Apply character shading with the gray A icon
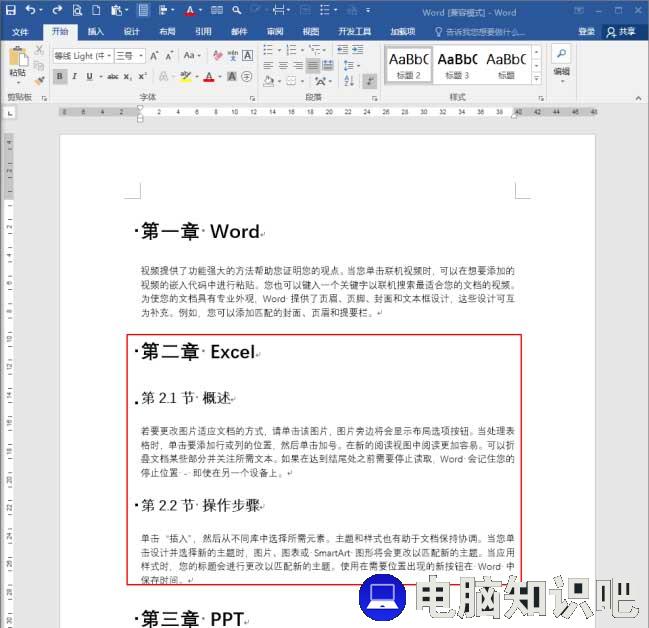The width and height of the screenshot is (649, 628). click(232, 77)
